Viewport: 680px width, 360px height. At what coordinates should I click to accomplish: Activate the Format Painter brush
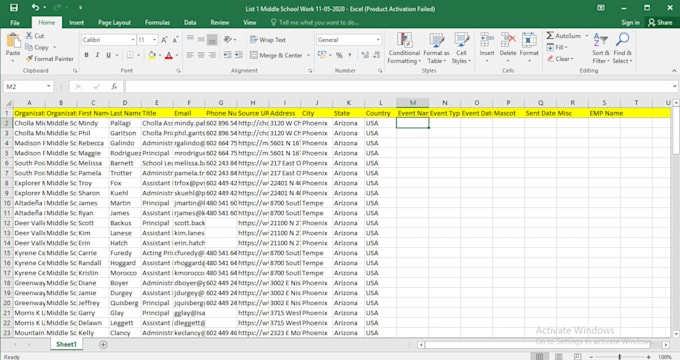tap(29, 59)
